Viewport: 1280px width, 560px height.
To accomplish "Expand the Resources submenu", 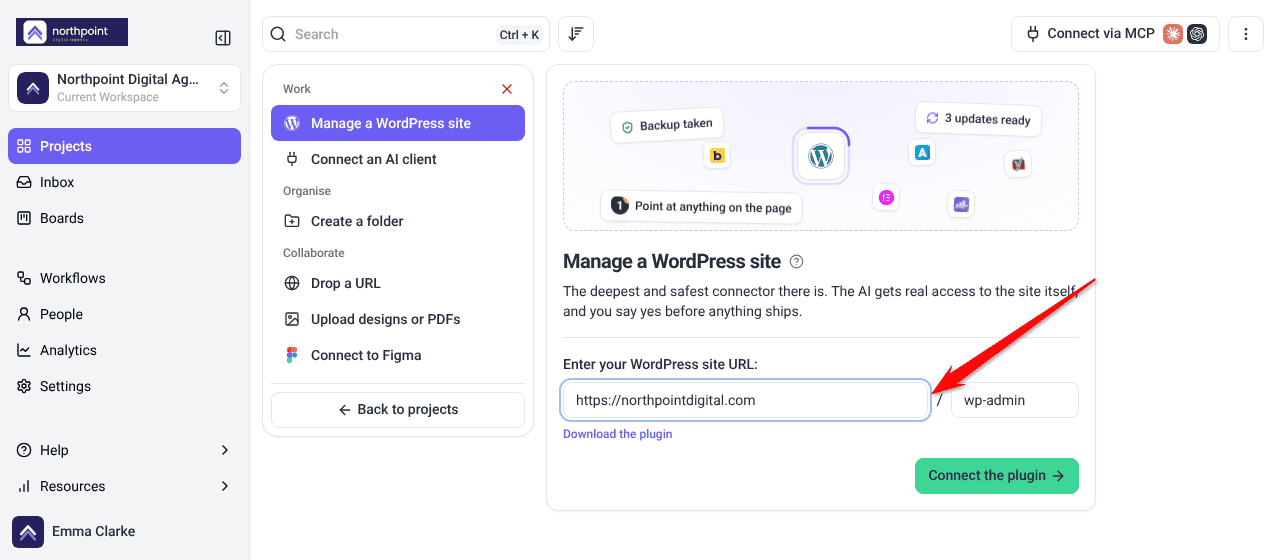I will (x=124, y=486).
